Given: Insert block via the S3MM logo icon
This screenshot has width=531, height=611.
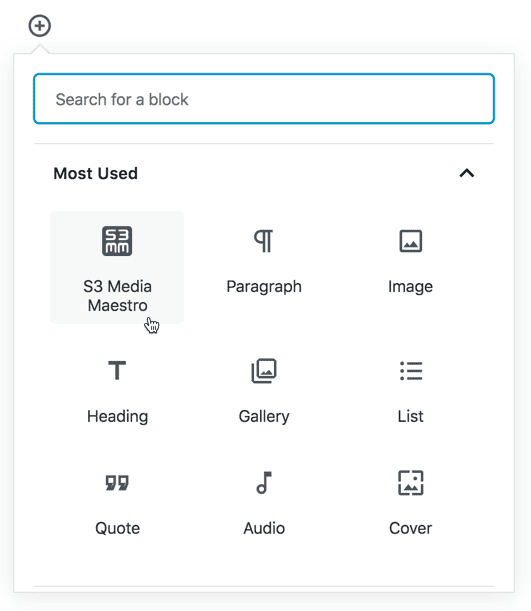Looking at the screenshot, I should point(117,241).
